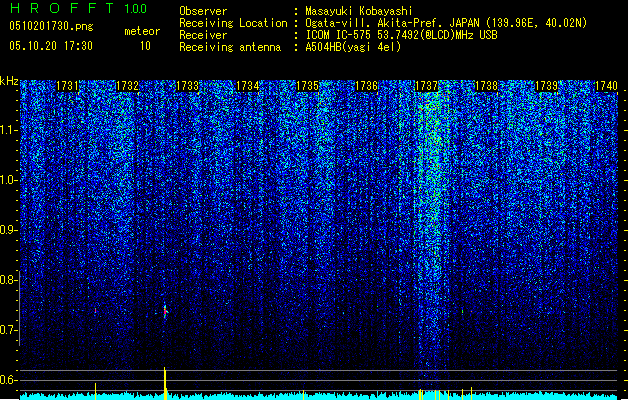Viewport: 629px width, 400px height.
Task: Click the 0.9 frequency axis label
Action: point(7,230)
